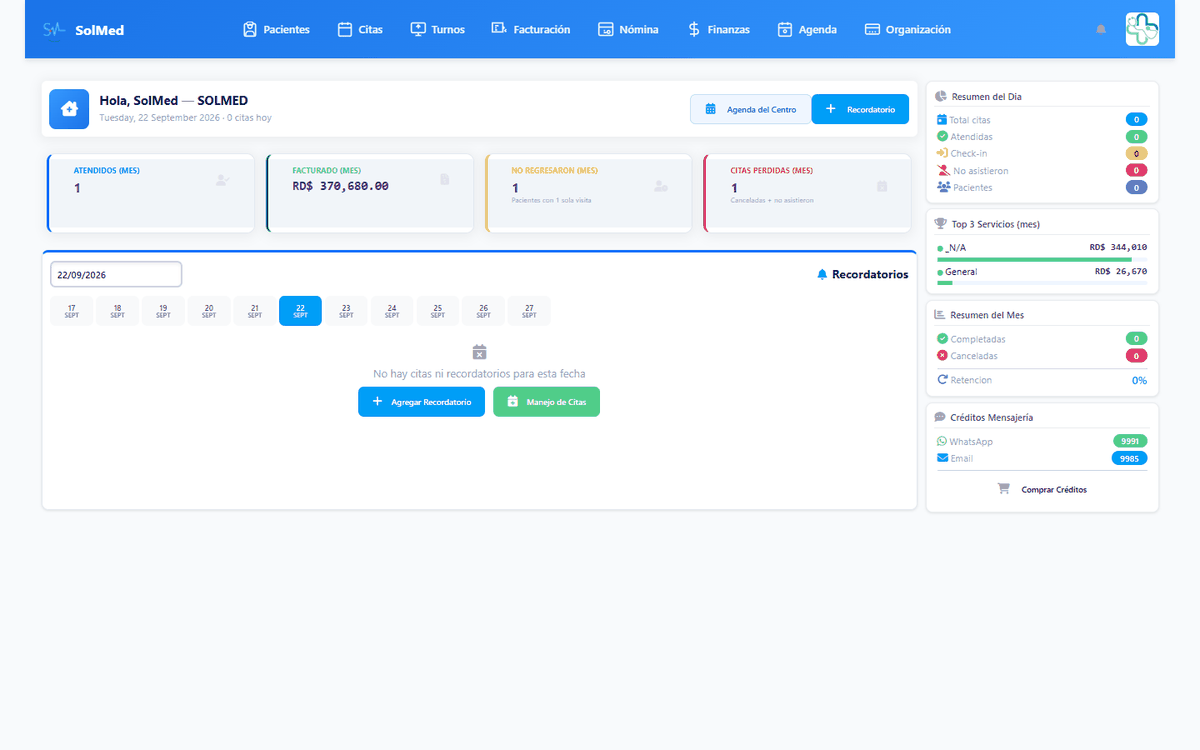Viewport: 1200px width, 750px height.
Task: Click the Agenda del Centro button
Action: (x=751, y=109)
